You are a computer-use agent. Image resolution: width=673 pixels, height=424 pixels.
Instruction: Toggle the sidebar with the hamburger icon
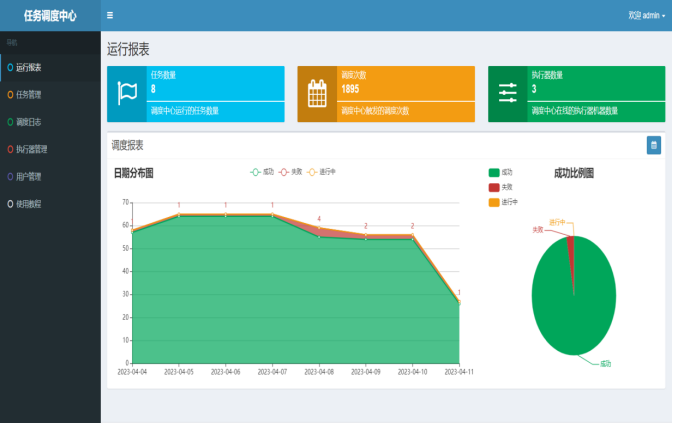point(109,16)
